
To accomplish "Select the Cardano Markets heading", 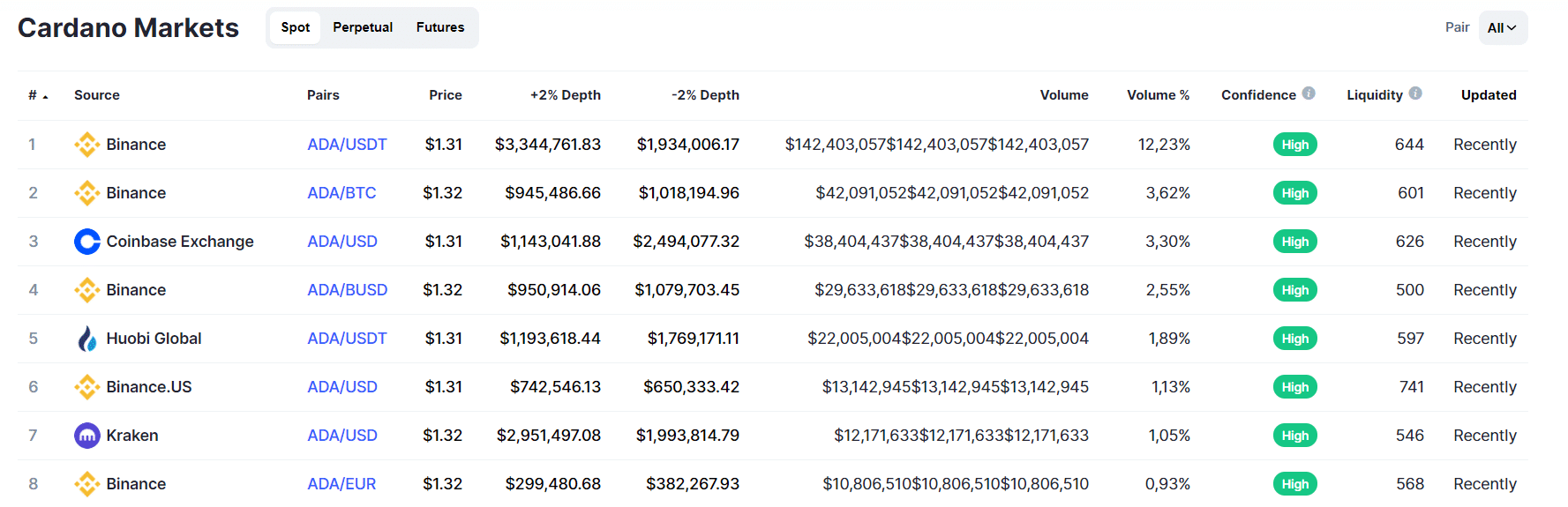I will [128, 27].
